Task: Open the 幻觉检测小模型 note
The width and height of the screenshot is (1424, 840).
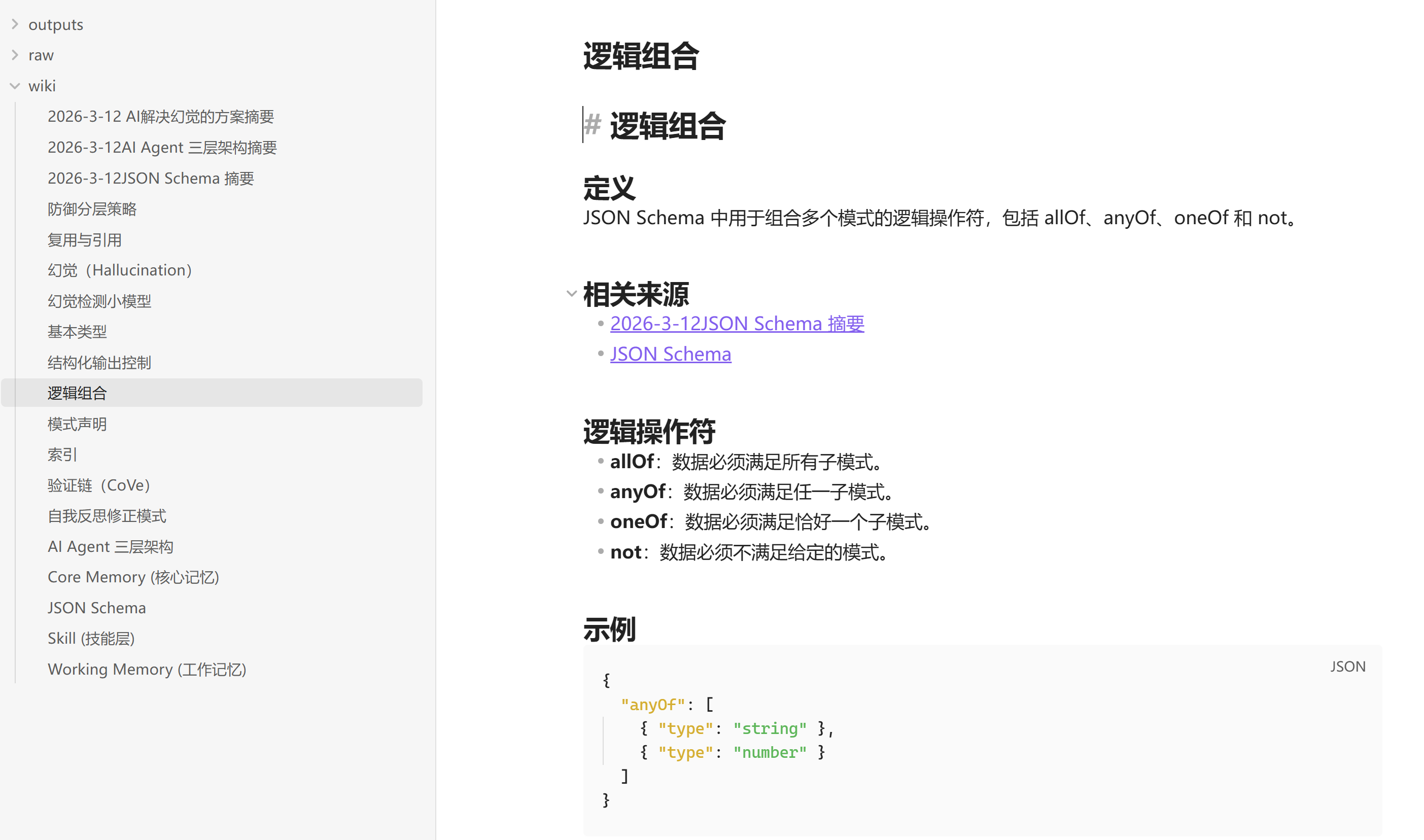Action: (x=99, y=301)
